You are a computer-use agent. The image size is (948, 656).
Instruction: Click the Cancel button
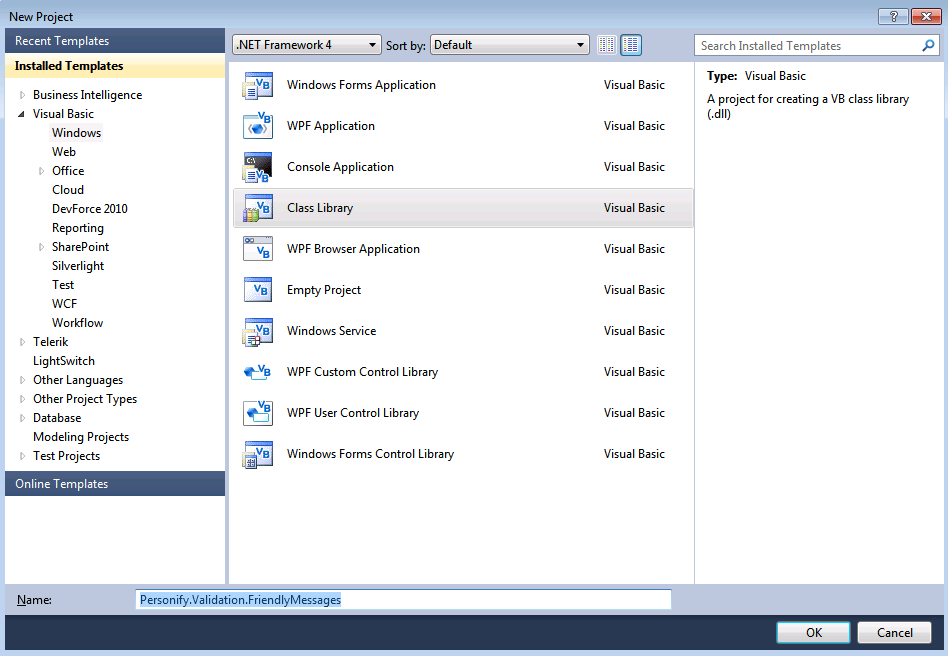[x=894, y=632]
